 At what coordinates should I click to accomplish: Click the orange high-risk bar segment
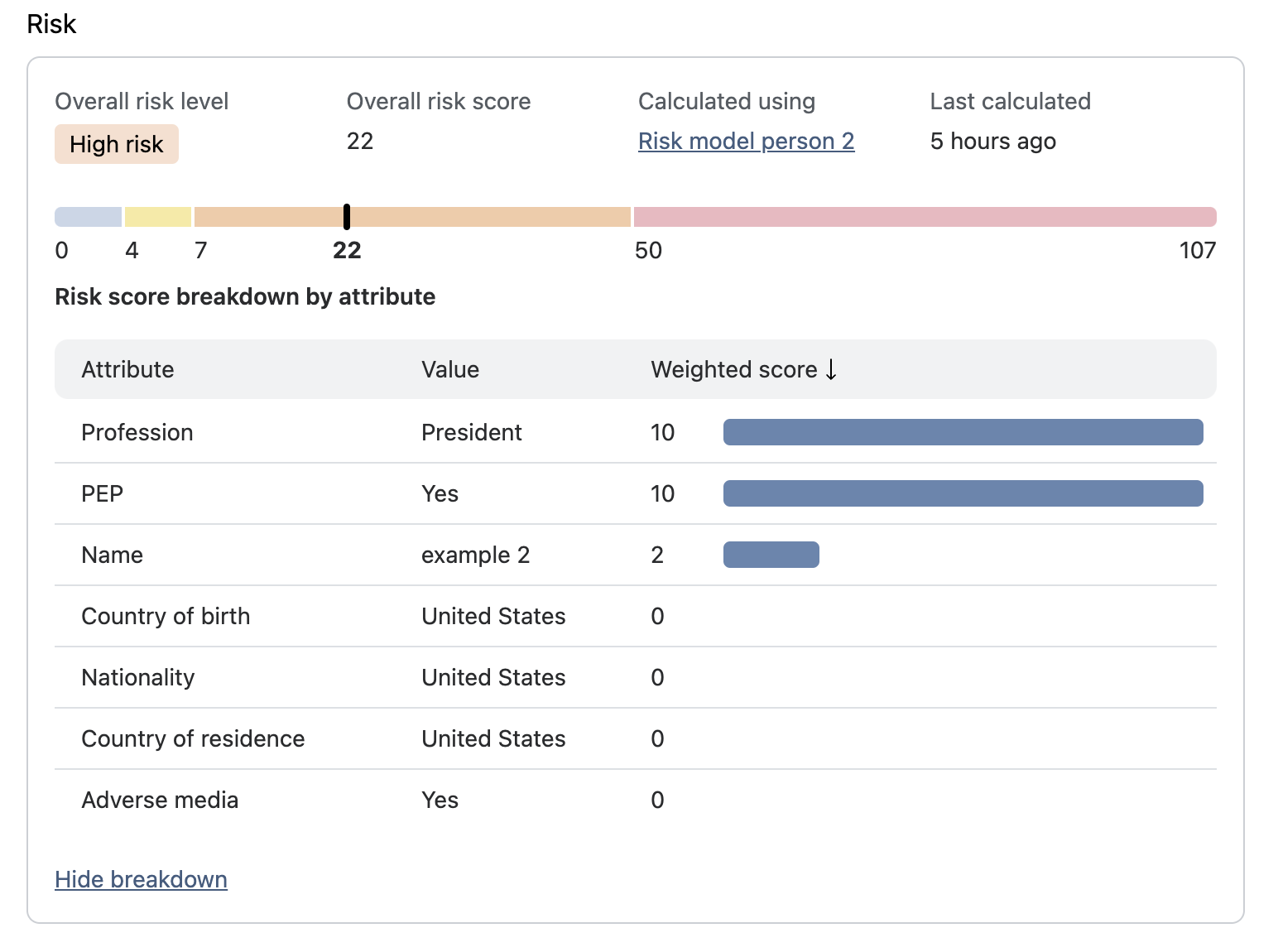(488, 217)
